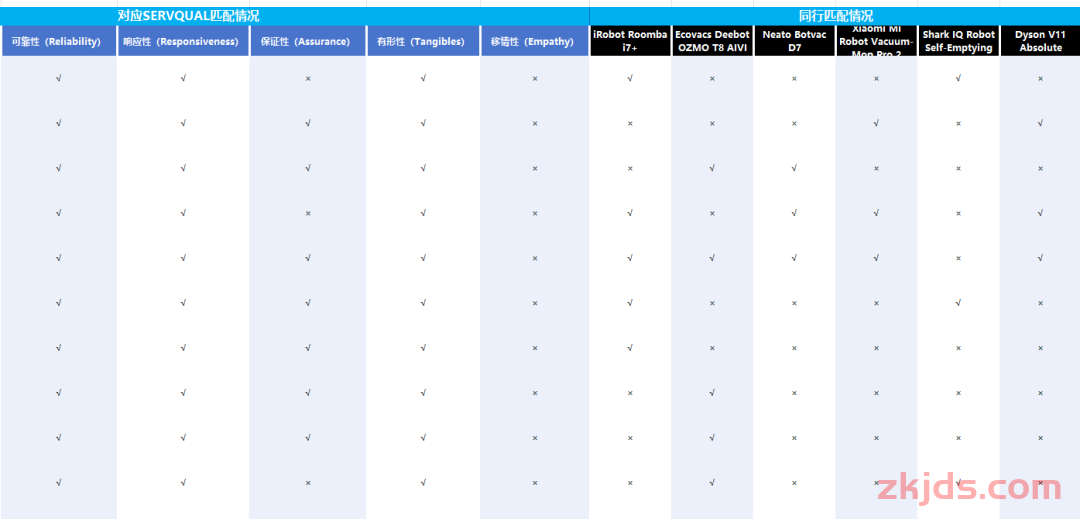
Task: Select first-row checkmark under iRobot Roomba i7+
Action: 630,78
